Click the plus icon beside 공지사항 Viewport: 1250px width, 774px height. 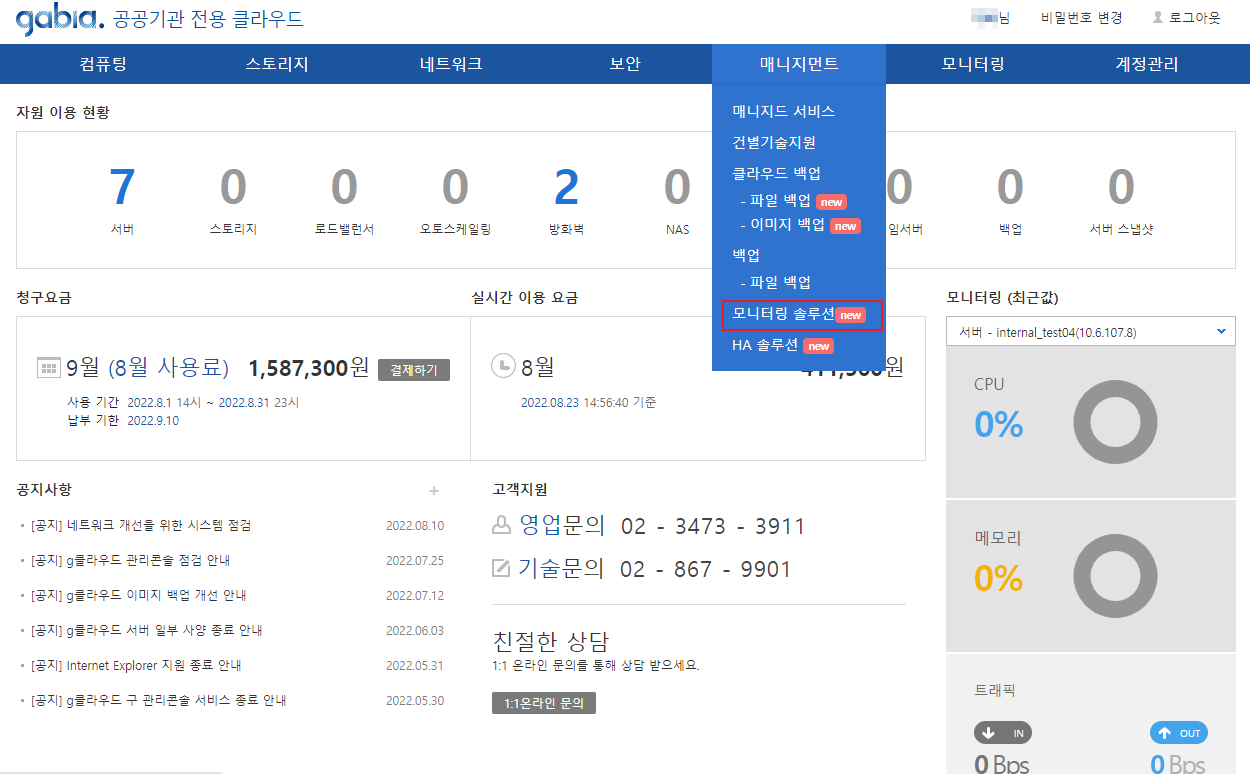tap(434, 490)
